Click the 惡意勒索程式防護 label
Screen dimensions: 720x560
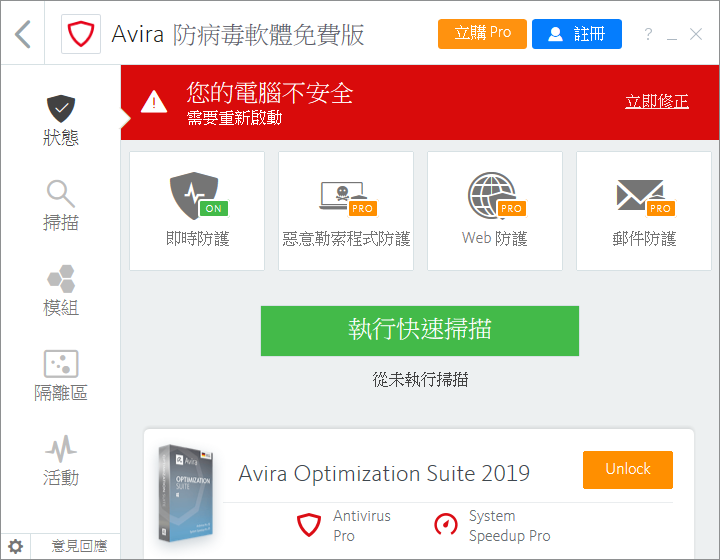pyautogui.click(x=346, y=238)
